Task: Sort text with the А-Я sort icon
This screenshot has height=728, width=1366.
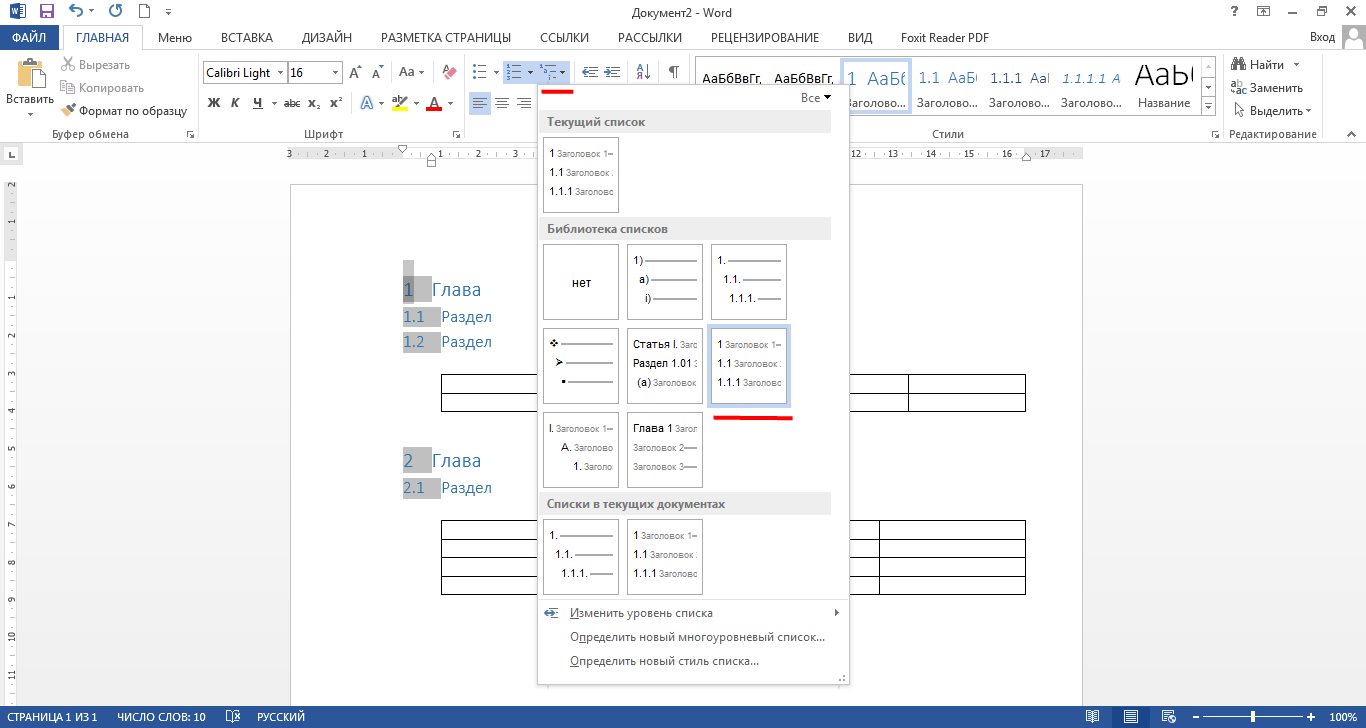Action: 643,72
